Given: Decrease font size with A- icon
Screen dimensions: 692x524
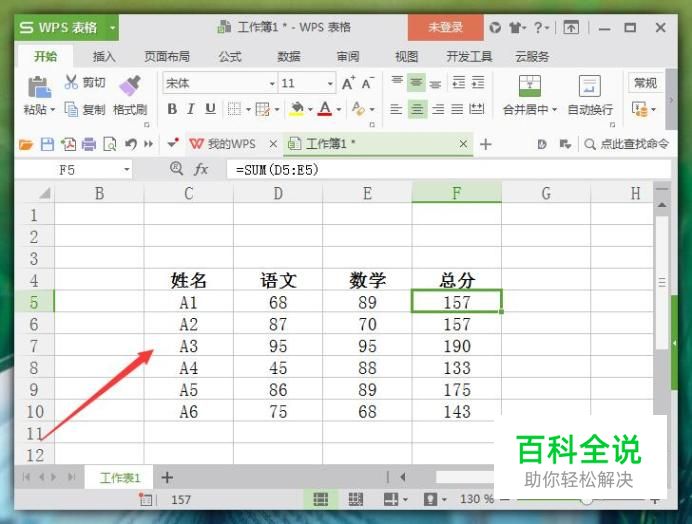Looking at the screenshot, I should (x=367, y=83).
